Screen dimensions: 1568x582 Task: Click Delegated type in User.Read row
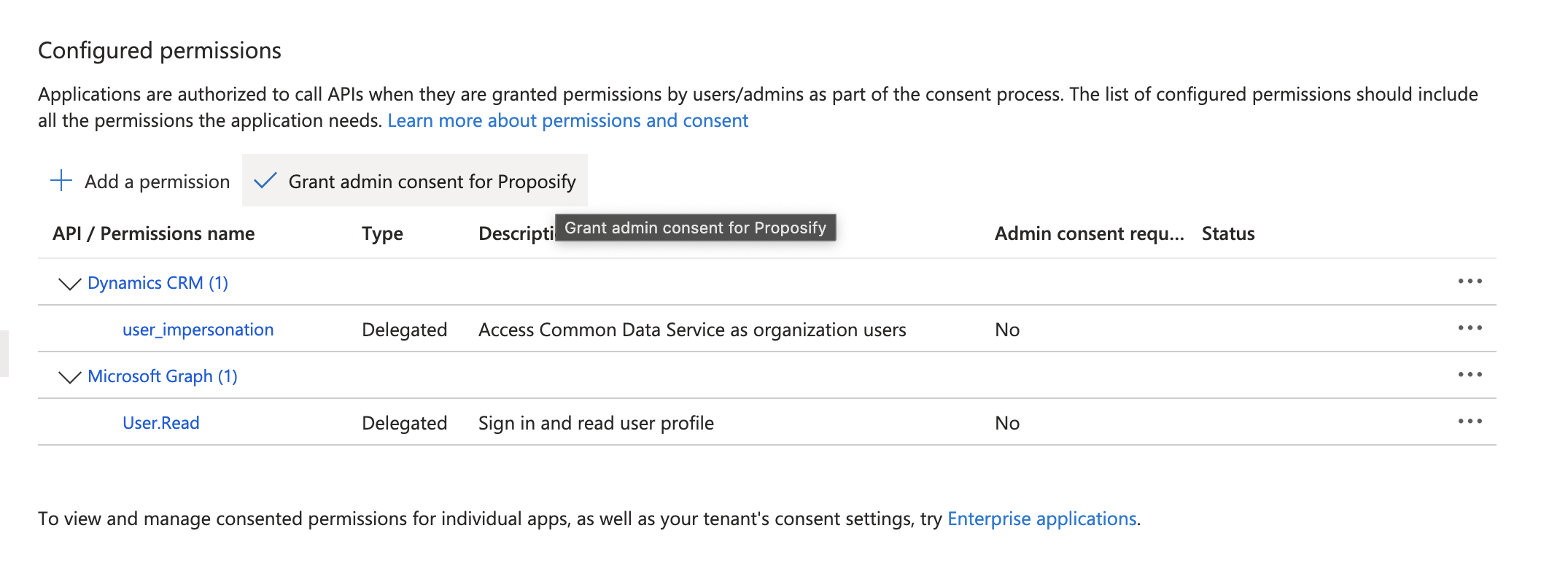point(404,423)
